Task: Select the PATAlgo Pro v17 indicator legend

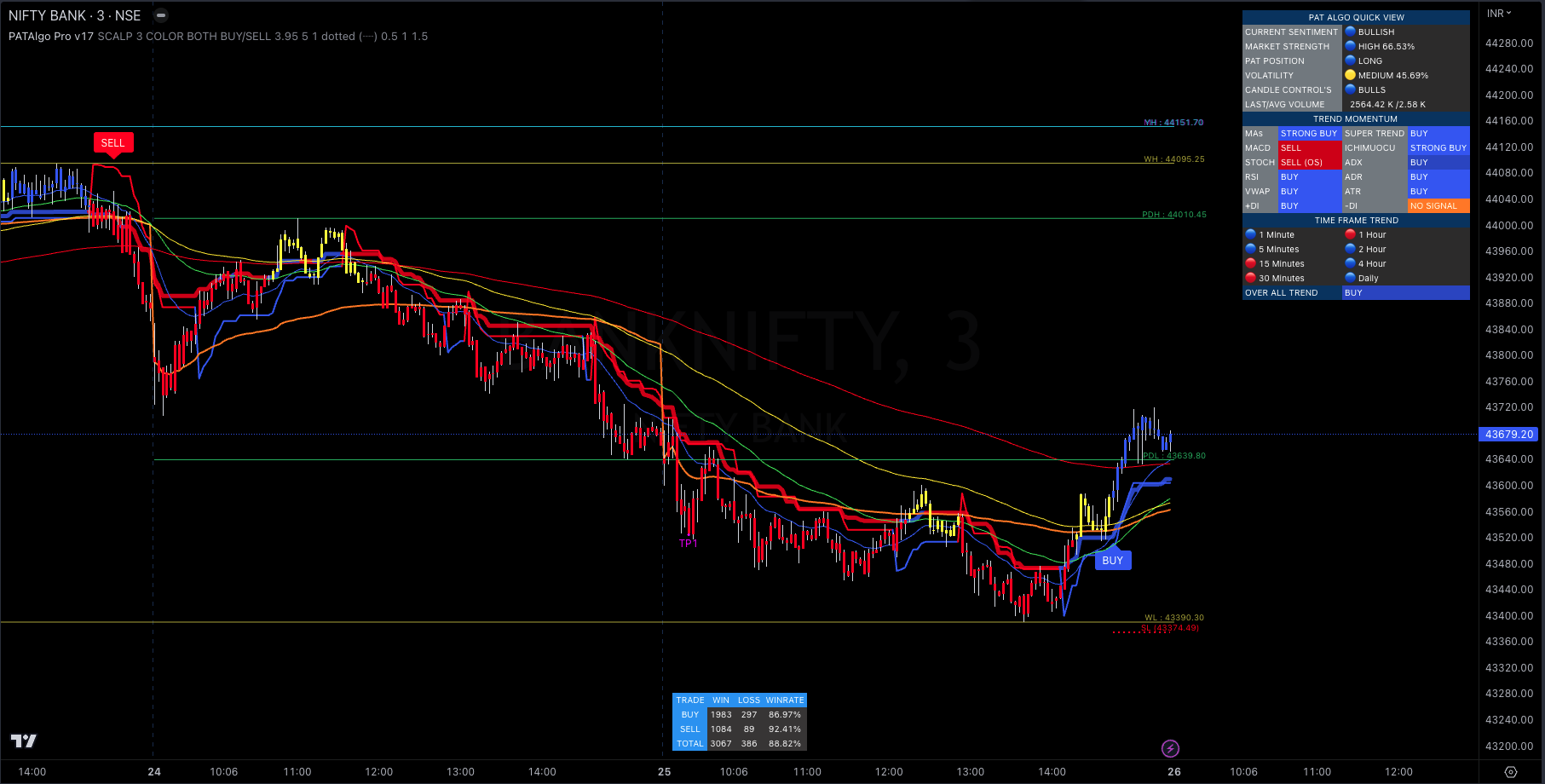Action: (218, 37)
